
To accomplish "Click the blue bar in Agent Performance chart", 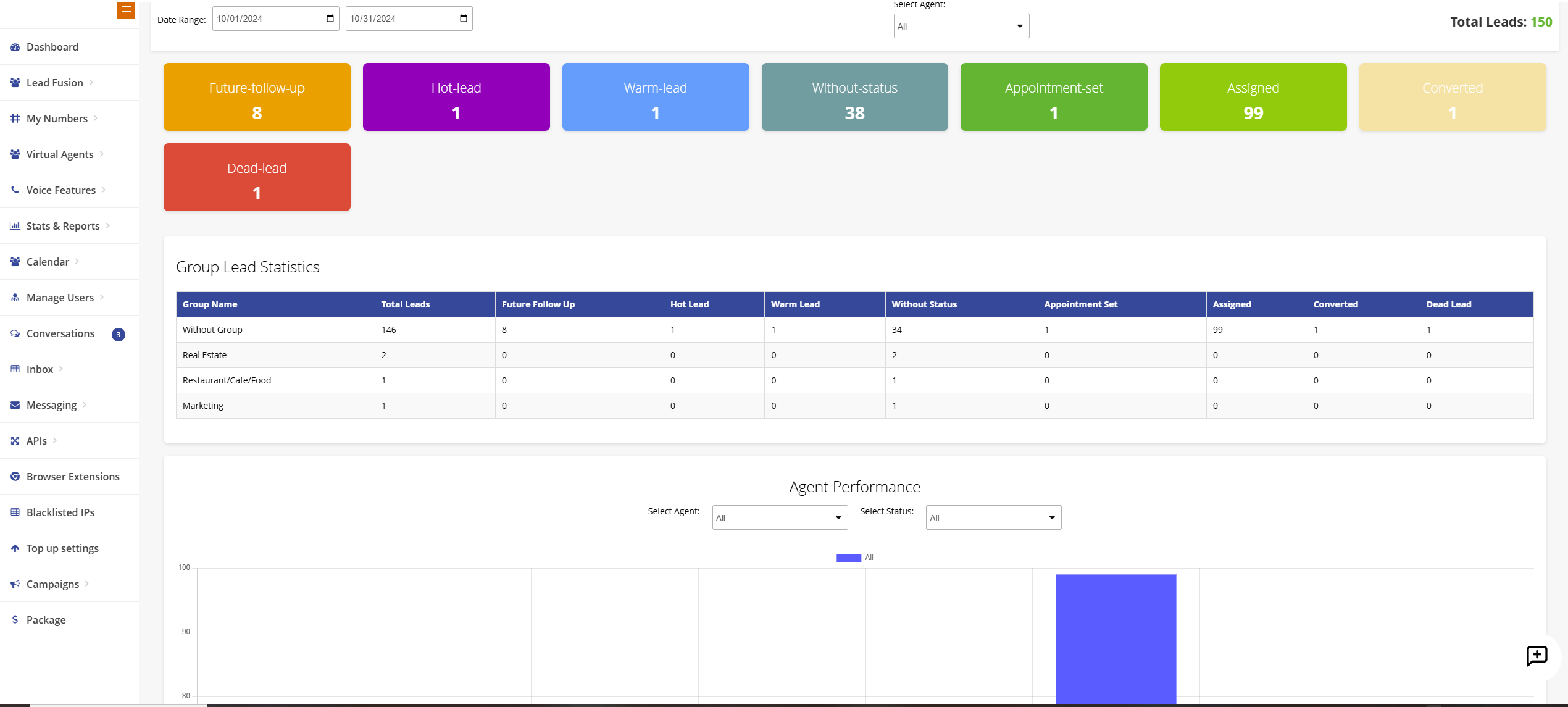I will coord(1116,636).
